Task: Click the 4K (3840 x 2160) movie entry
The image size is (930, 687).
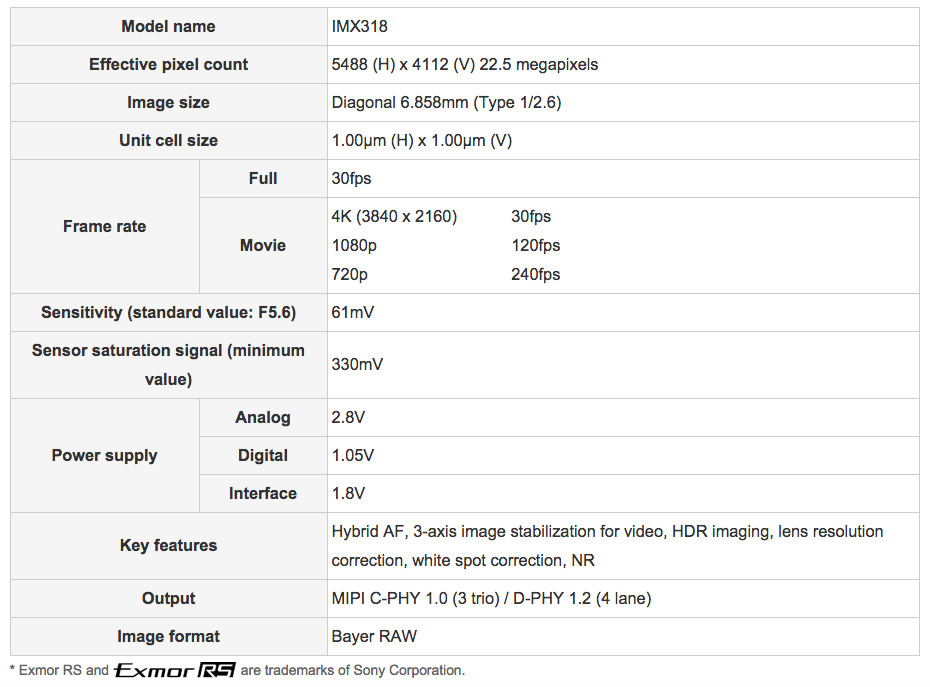Action: coord(394,216)
